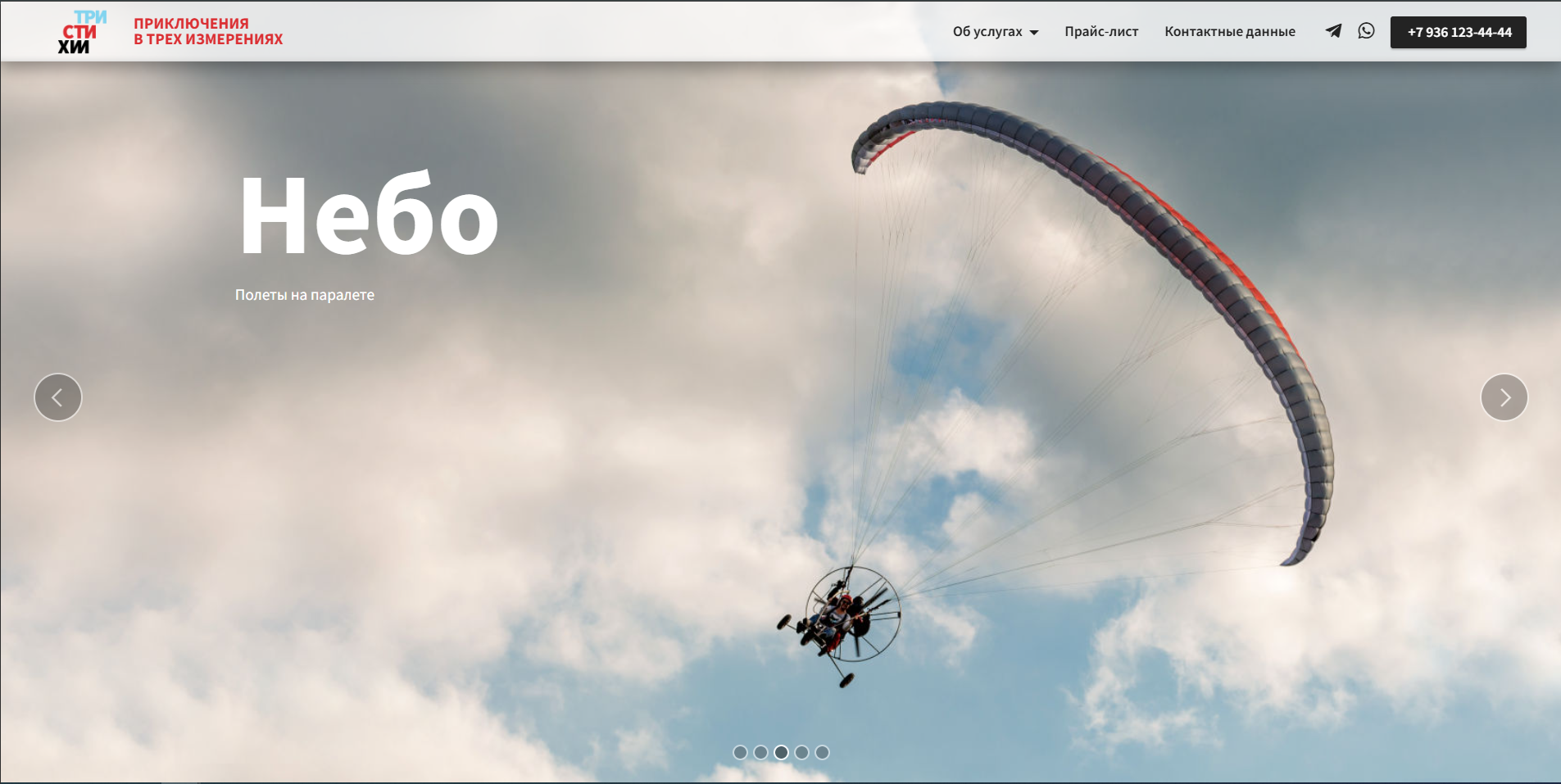This screenshot has height=784, width=1561.
Task: Click the Небо slide heading
Action: (369, 215)
